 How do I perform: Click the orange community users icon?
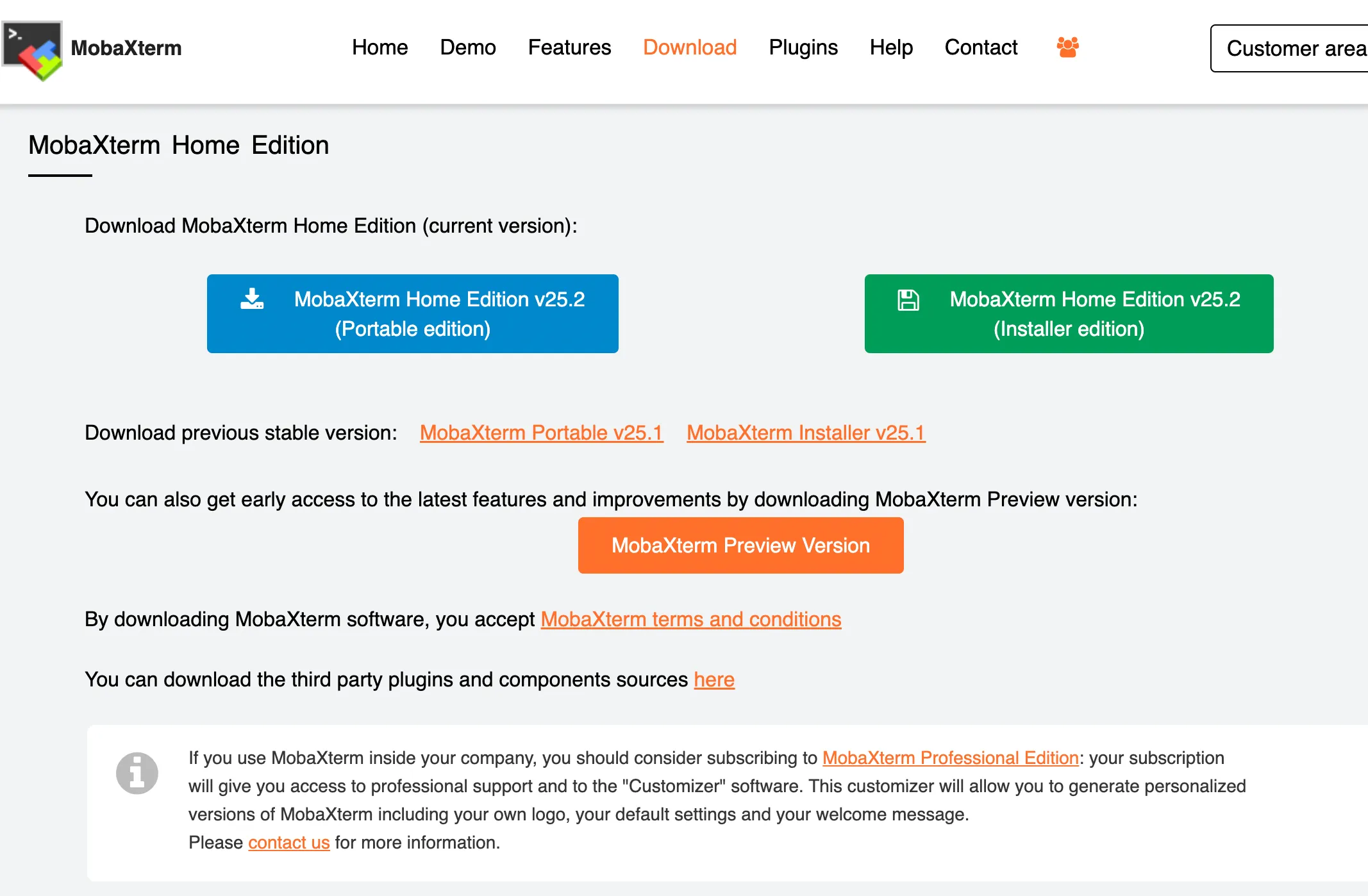pos(1067,47)
